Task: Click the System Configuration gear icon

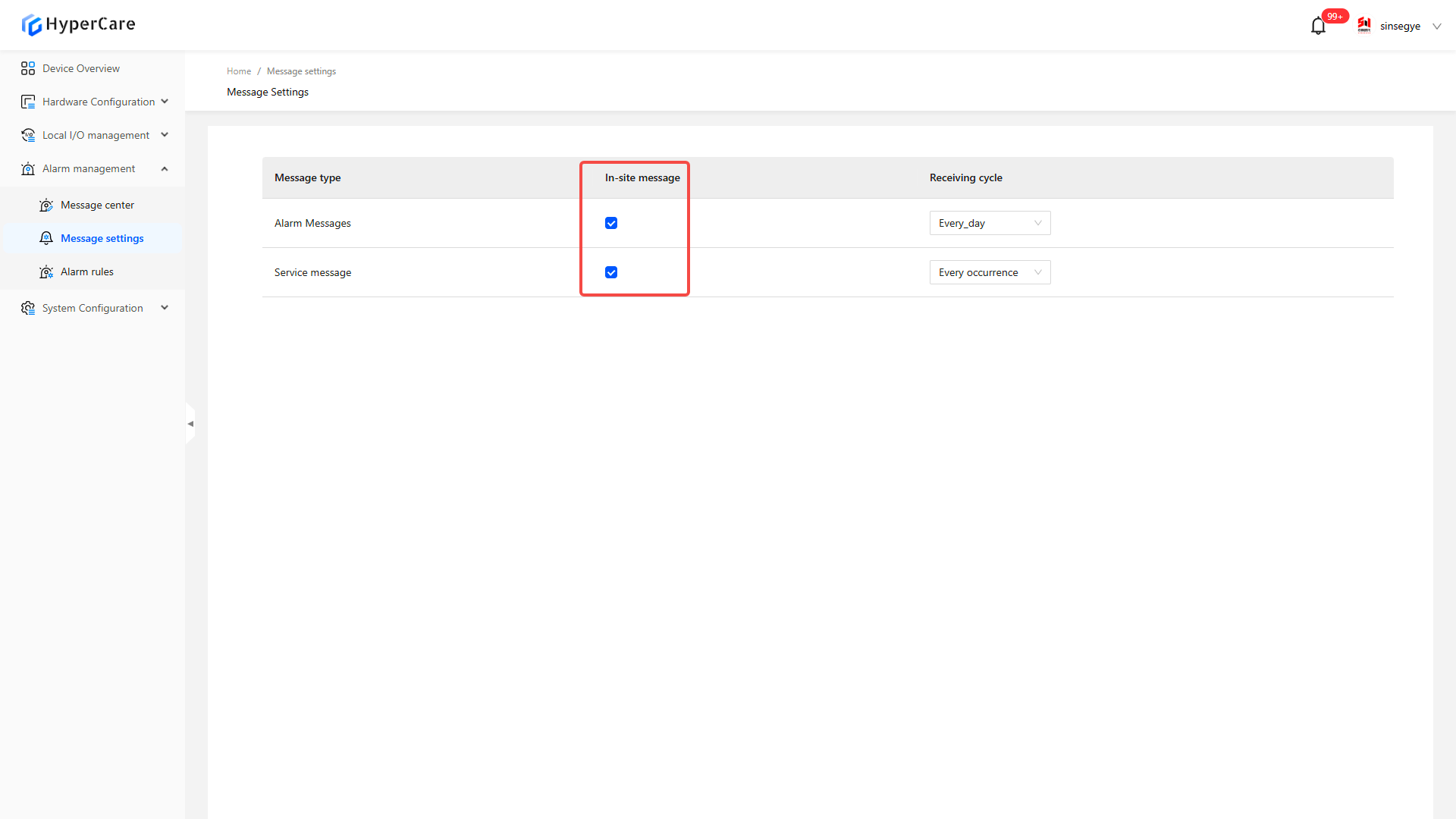Action: point(28,308)
